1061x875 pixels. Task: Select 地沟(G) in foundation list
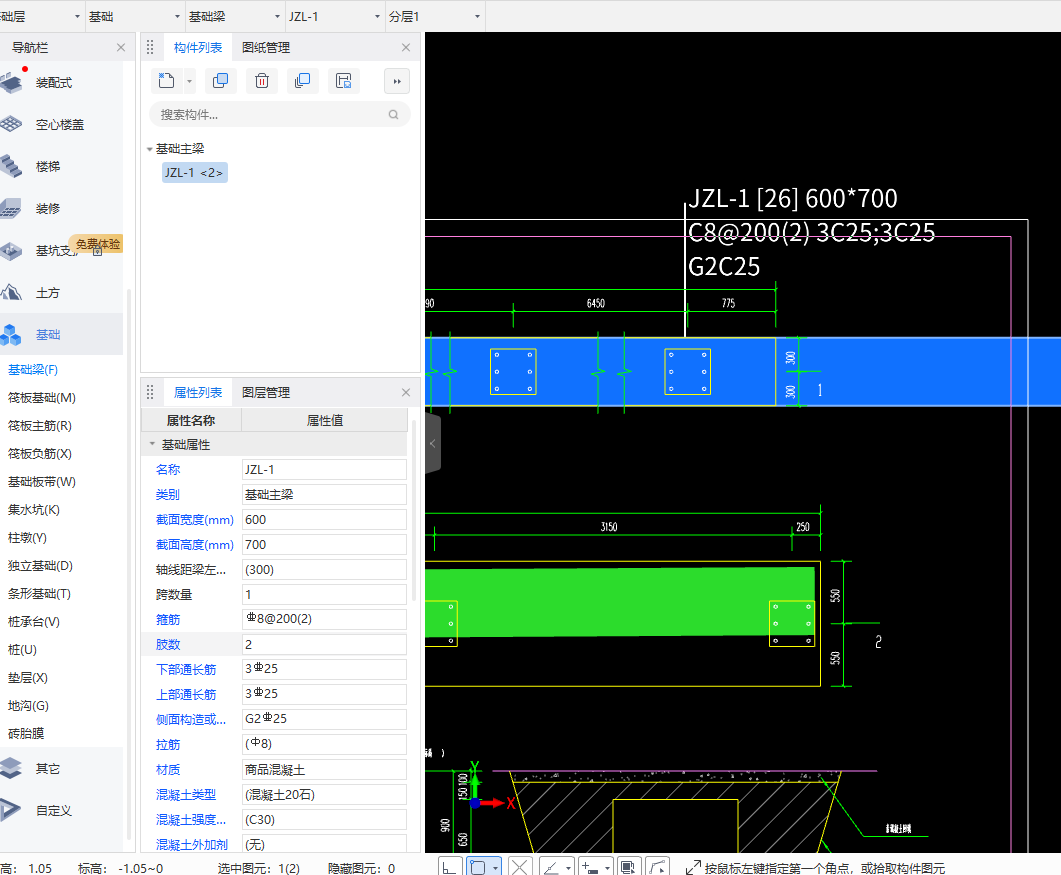(x=28, y=705)
